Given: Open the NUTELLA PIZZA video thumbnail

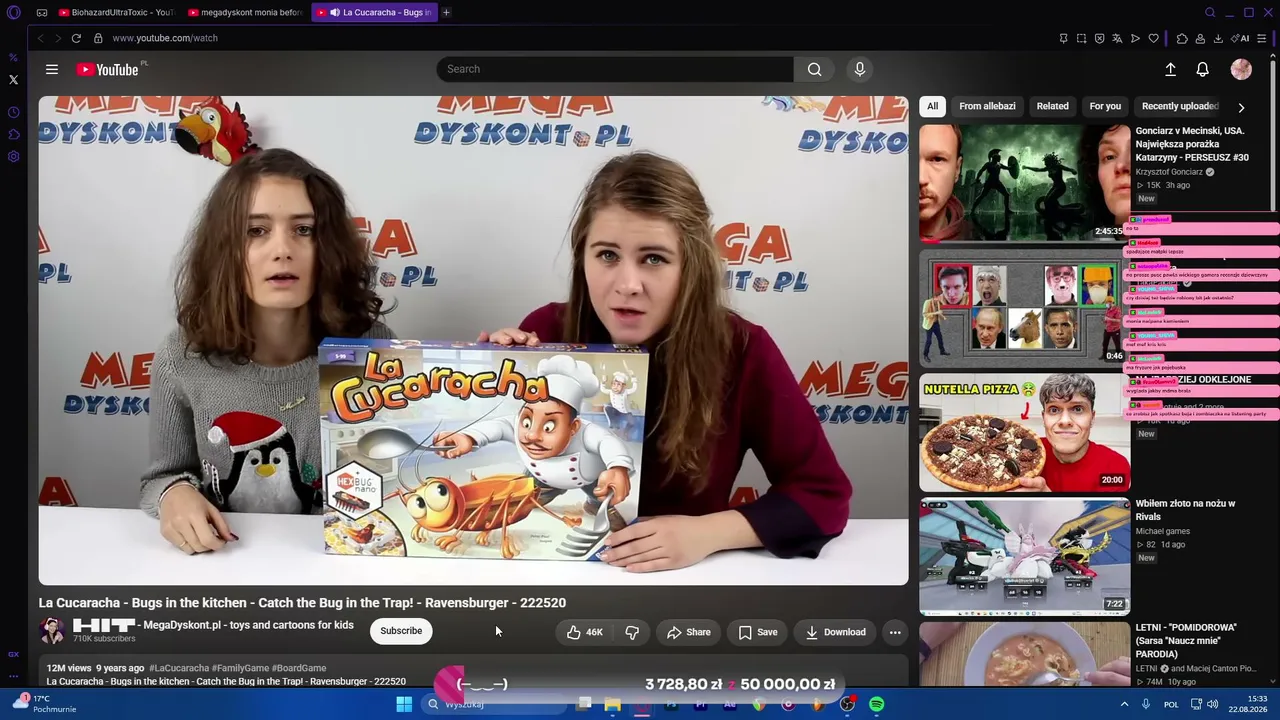Looking at the screenshot, I should [x=1024, y=432].
